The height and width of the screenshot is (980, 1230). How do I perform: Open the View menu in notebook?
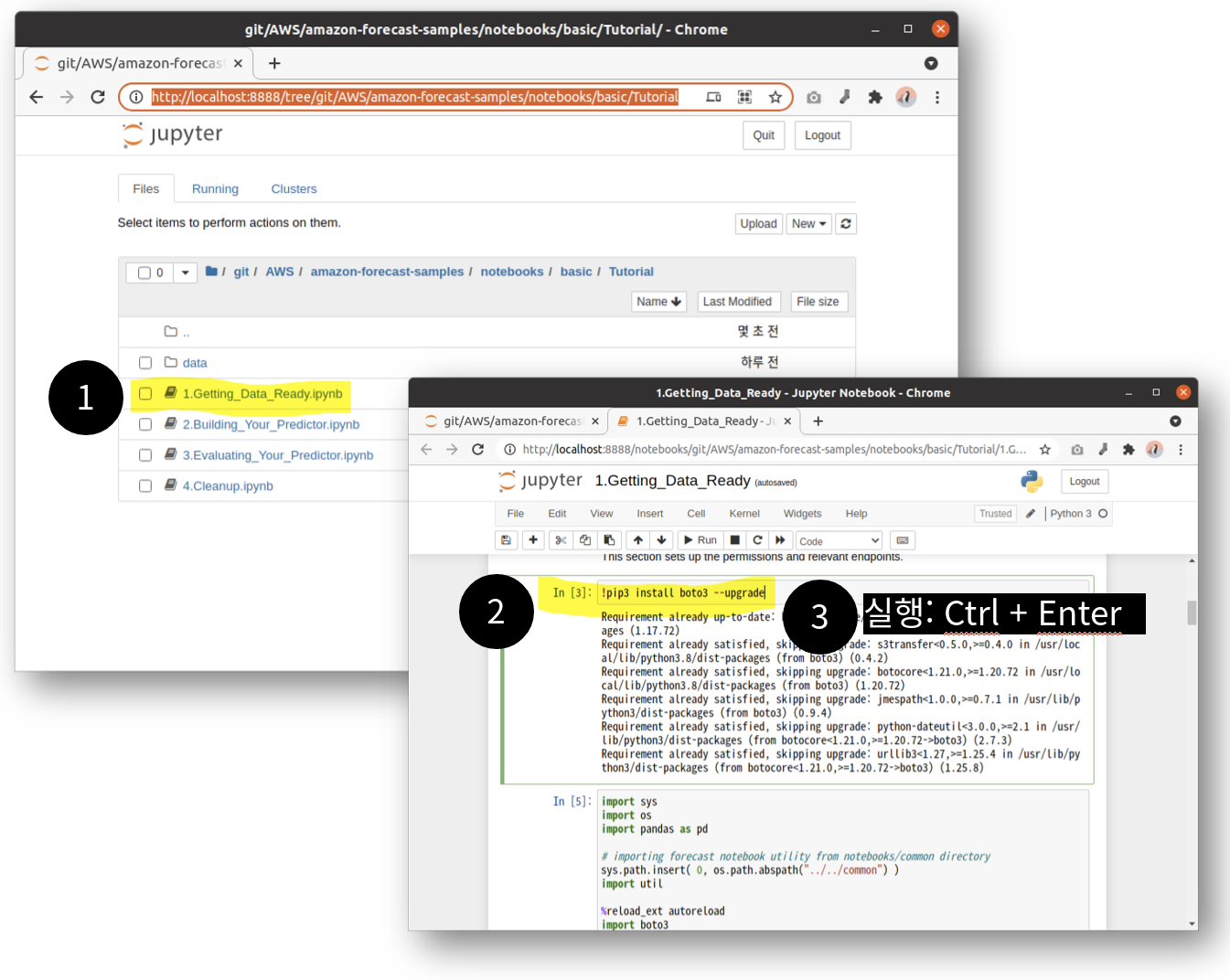(602, 514)
